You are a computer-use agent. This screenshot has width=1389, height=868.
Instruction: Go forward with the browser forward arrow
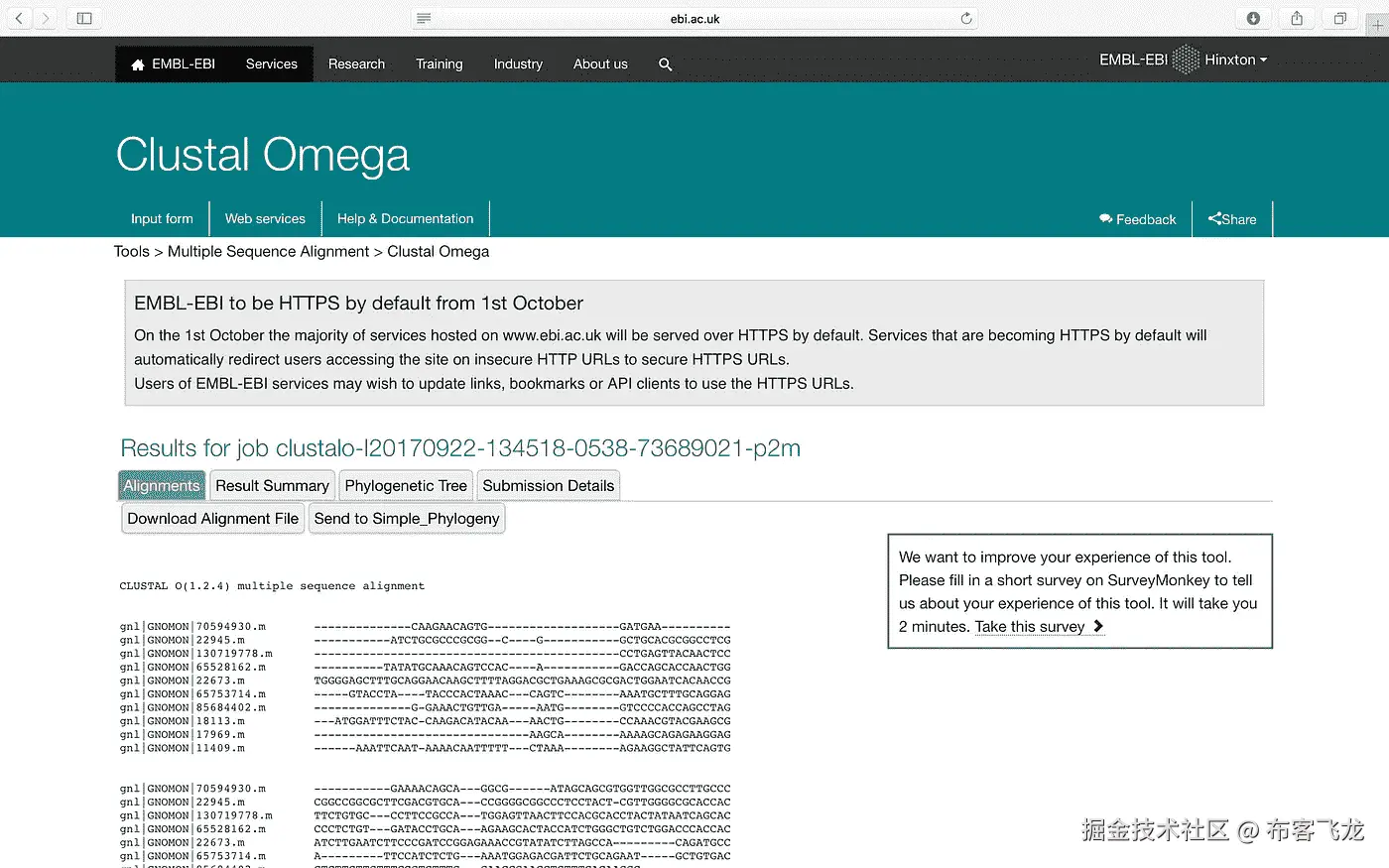(x=45, y=18)
